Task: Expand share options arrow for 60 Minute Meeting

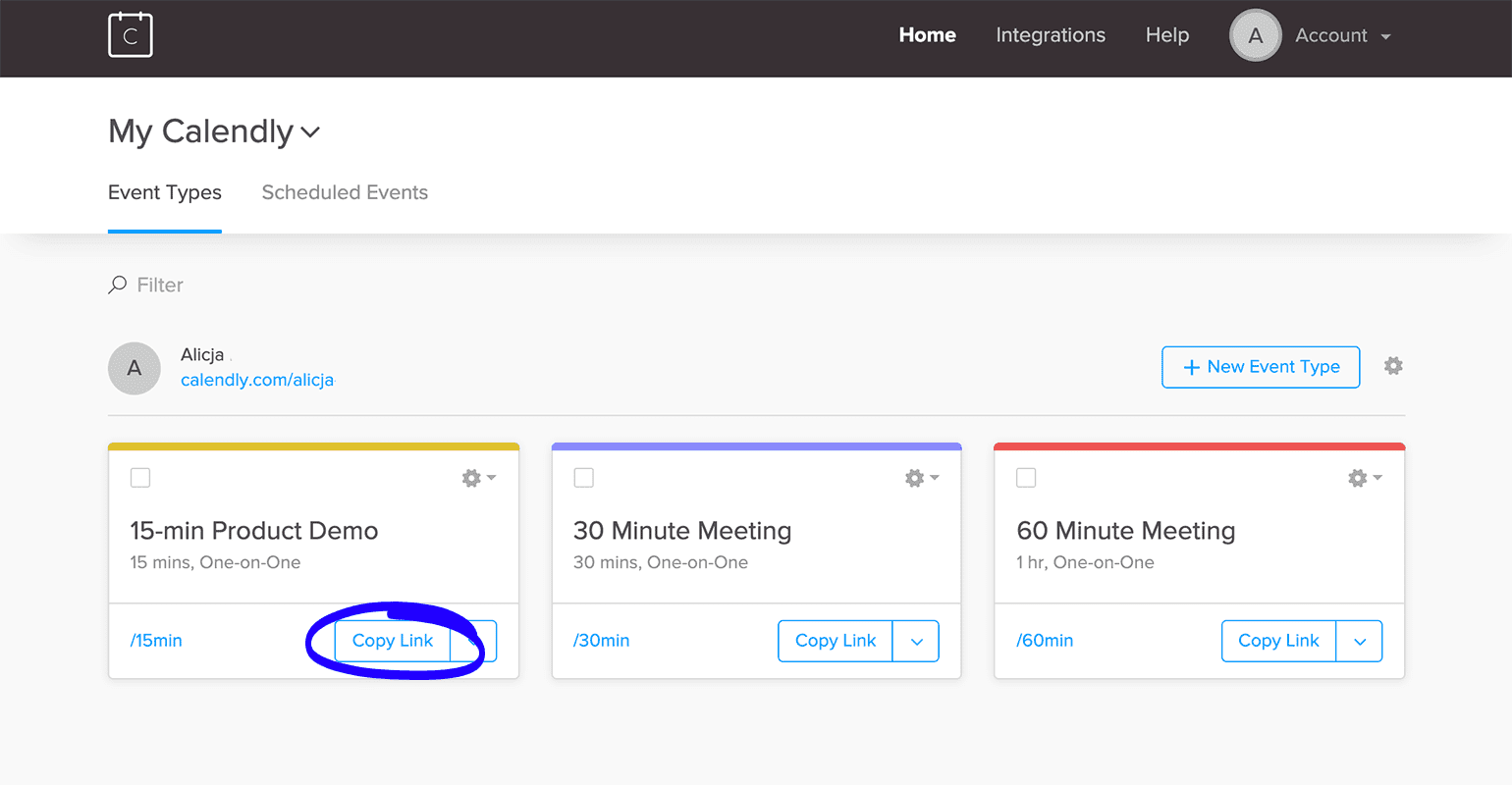Action: (x=1360, y=642)
